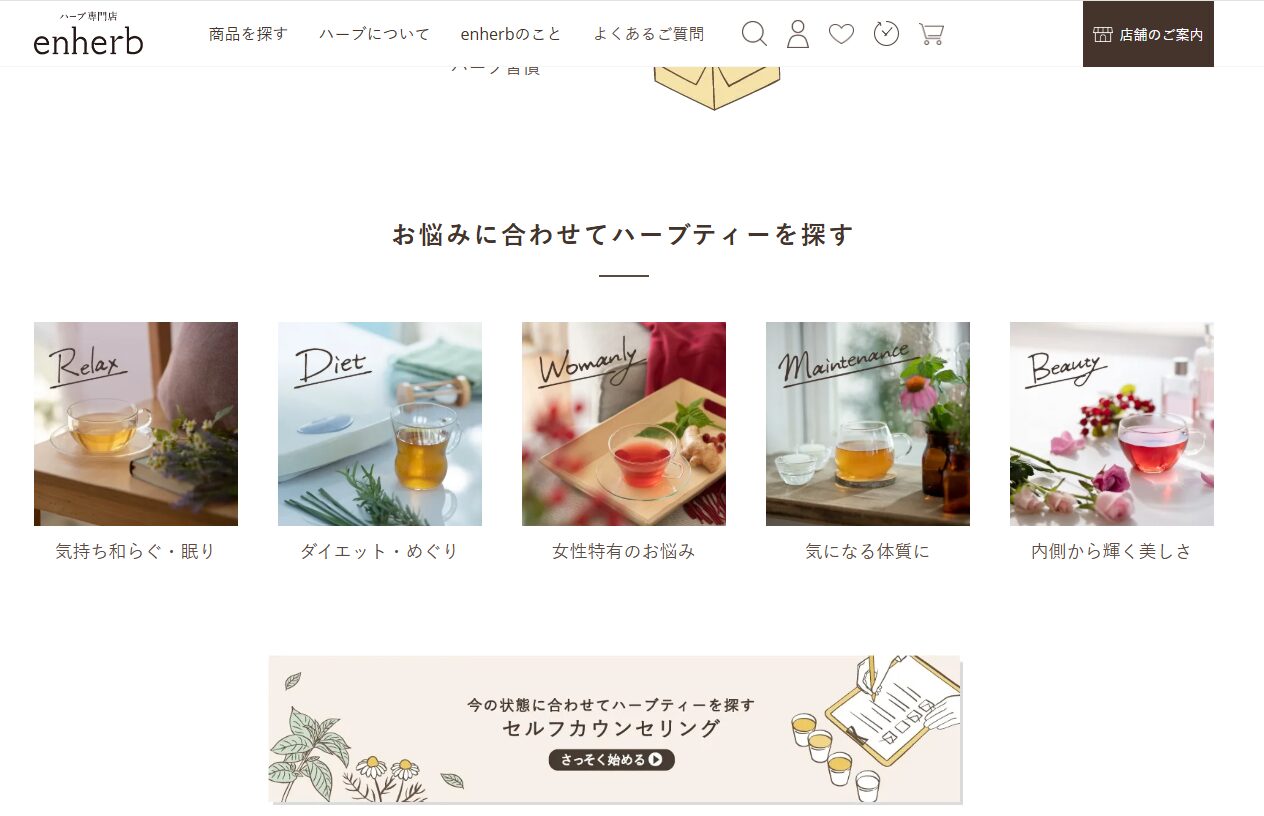Select the Diet tea thumbnail
The height and width of the screenshot is (816, 1264).
point(380,424)
